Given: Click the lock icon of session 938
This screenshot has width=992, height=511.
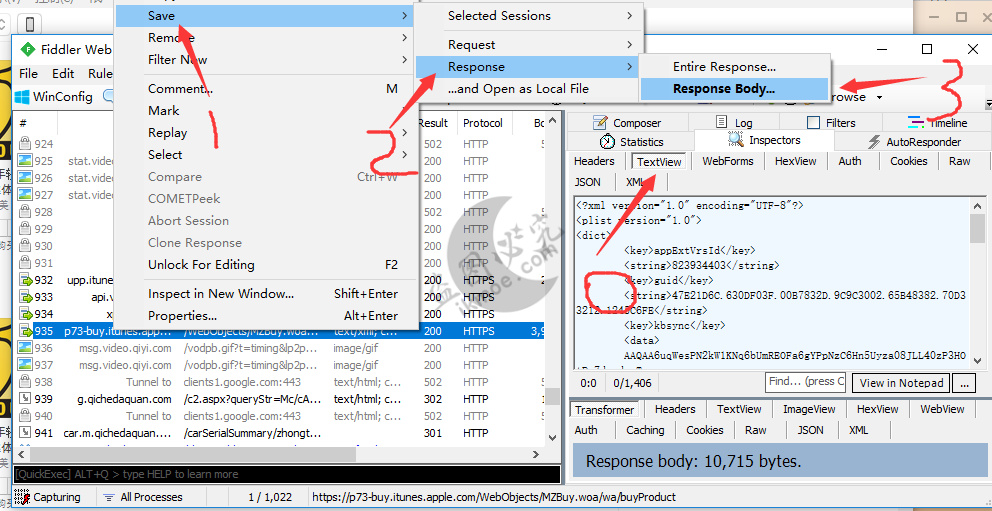Looking at the screenshot, I should (x=25, y=382).
